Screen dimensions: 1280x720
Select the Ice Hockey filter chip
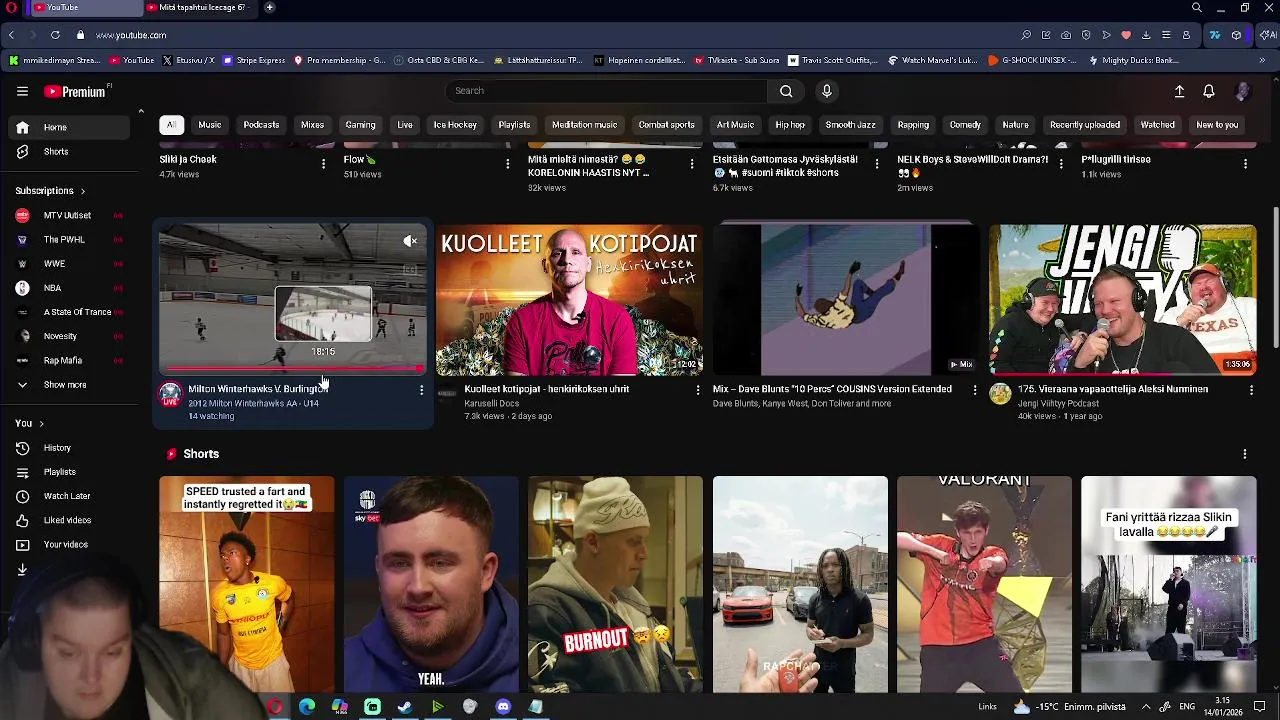click(455, 125)
